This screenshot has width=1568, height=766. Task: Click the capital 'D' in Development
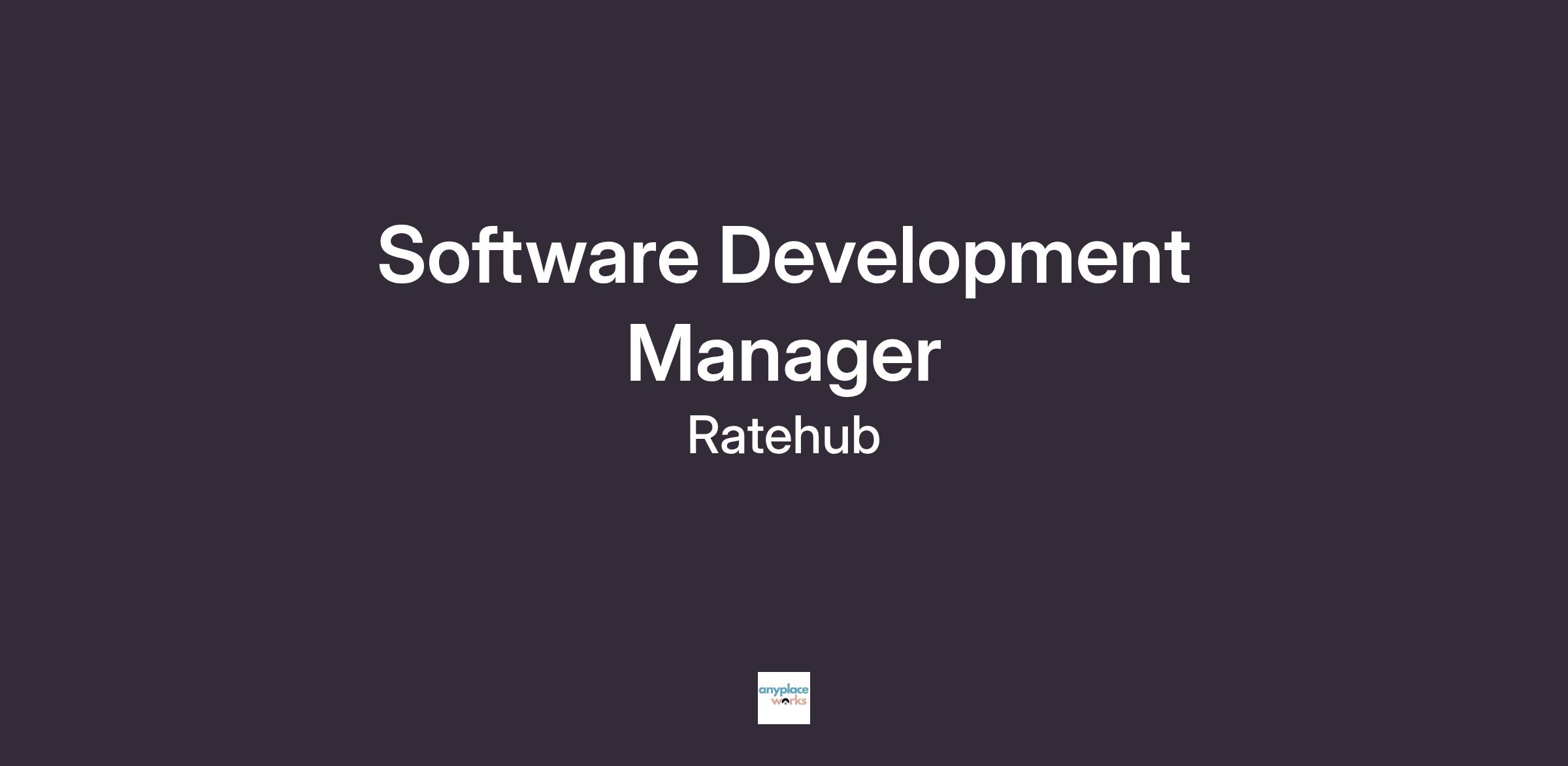745,255
